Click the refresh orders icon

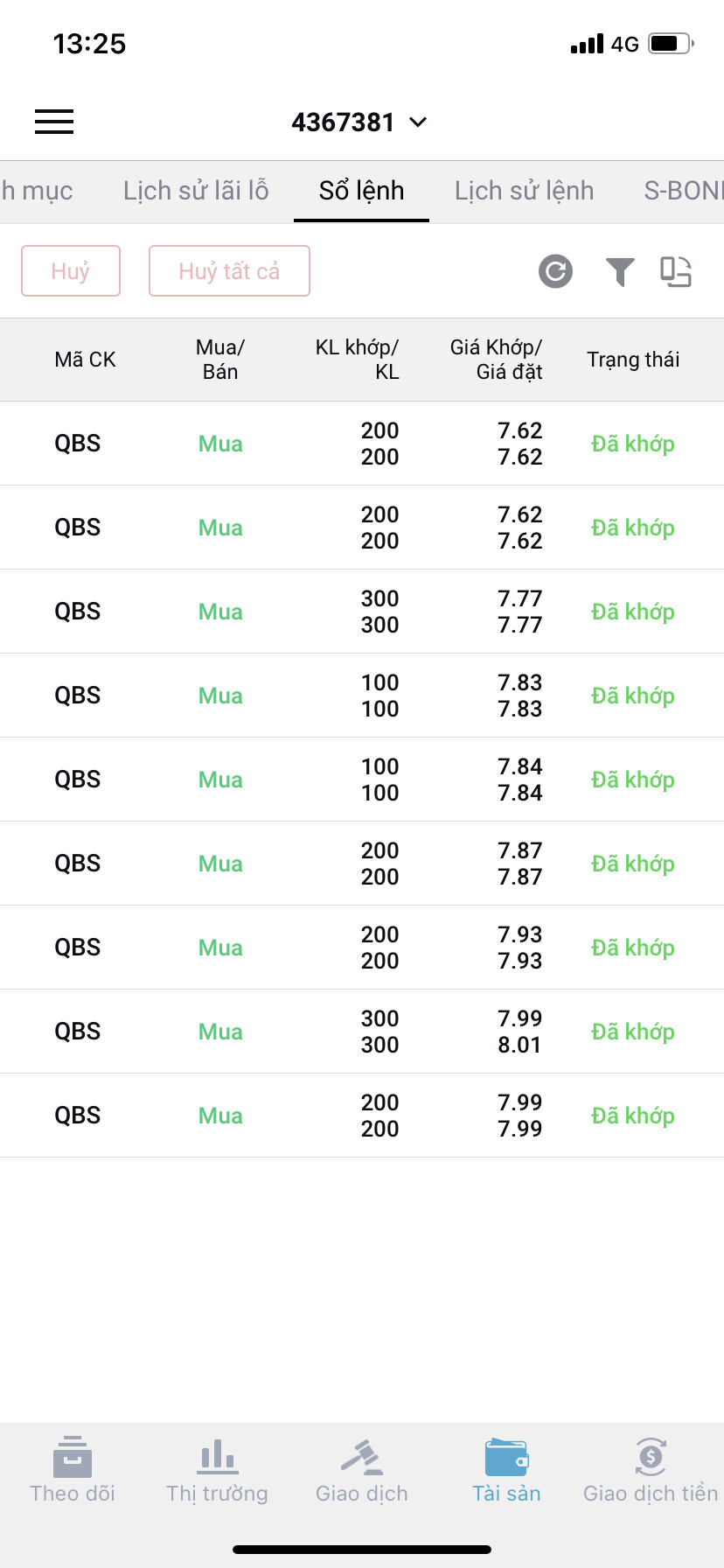coord(555,271)
